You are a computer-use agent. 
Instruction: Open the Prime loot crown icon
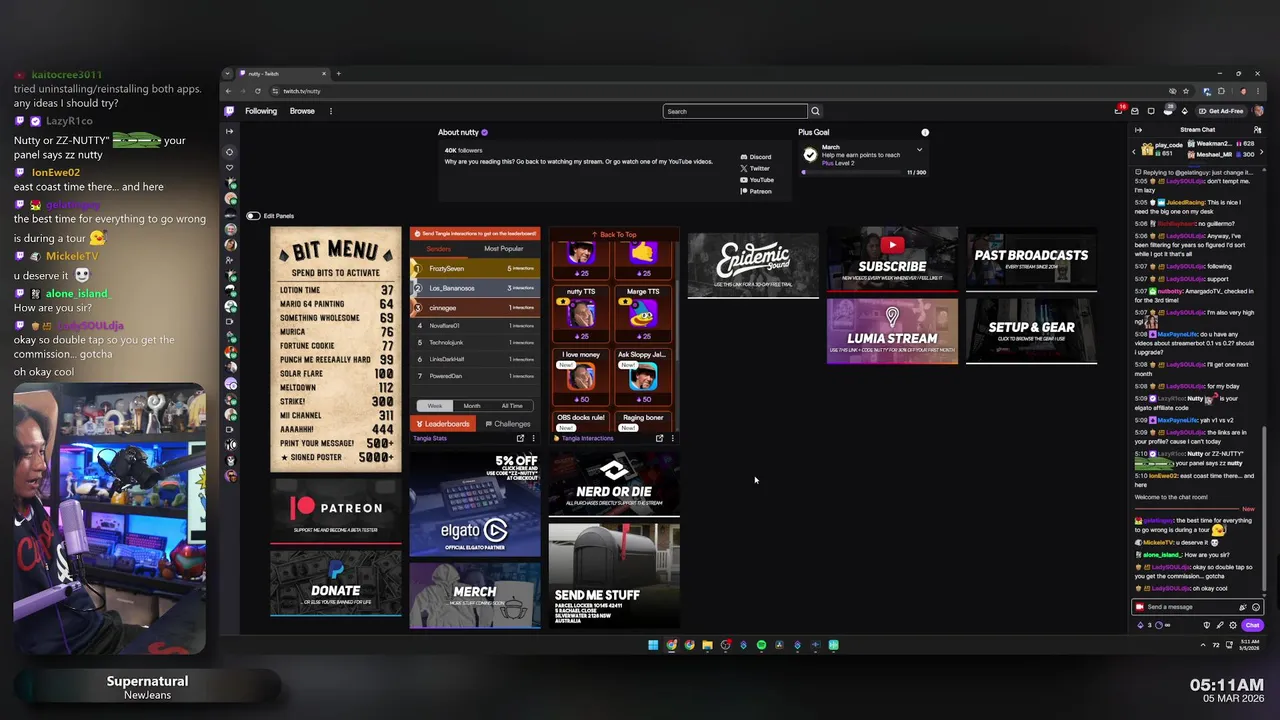click(x=1118, y=111)
